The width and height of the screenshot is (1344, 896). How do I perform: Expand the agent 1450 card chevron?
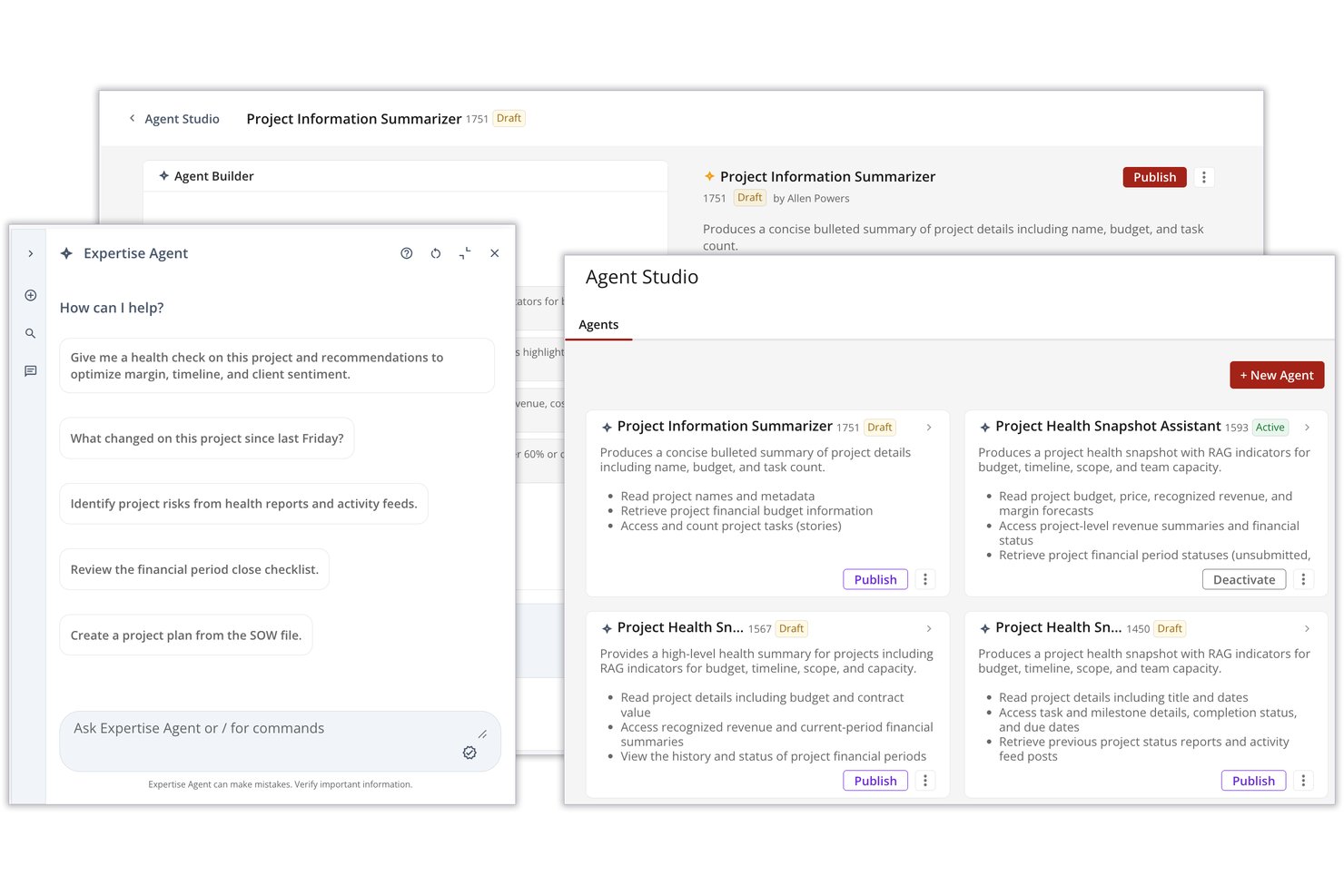coord(1307,629)
